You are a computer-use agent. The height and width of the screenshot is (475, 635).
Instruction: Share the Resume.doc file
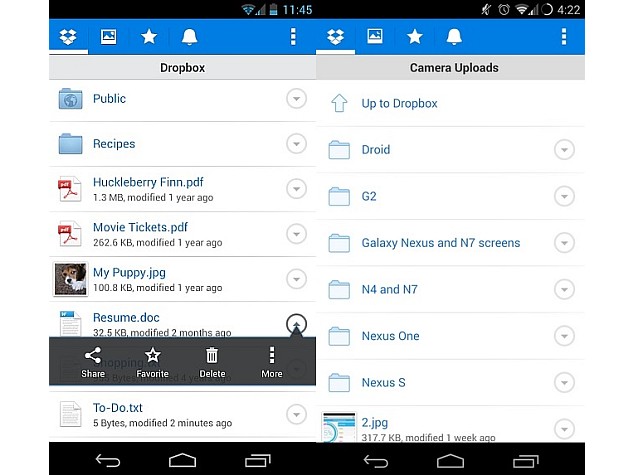[93, 362]
